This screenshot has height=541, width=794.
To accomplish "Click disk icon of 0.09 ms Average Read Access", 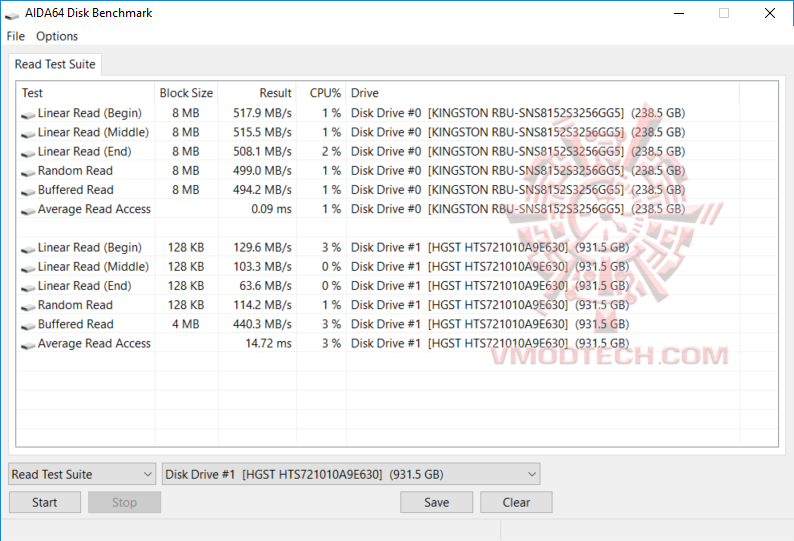I will click(x=28, y=211).
